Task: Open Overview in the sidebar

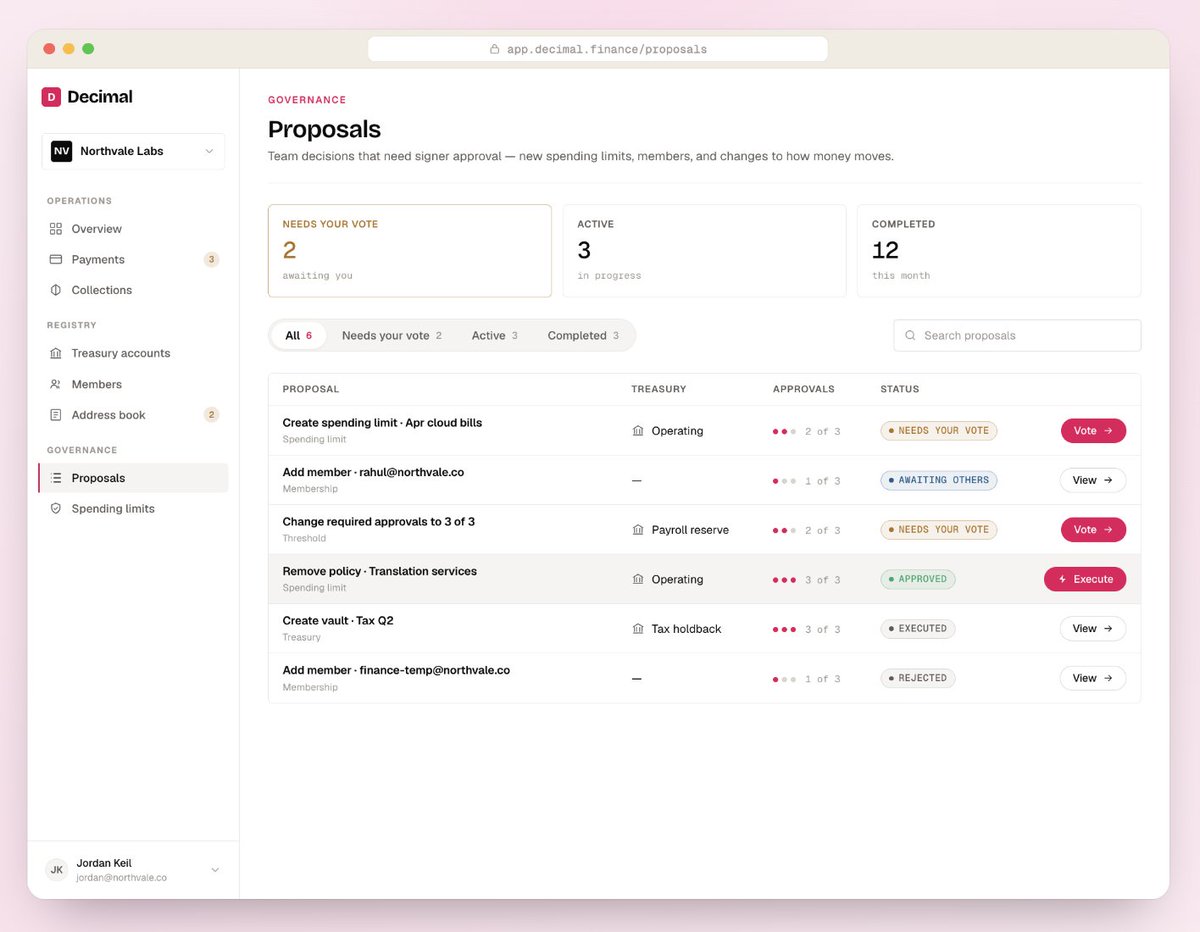Action: (x=133, y=229)
